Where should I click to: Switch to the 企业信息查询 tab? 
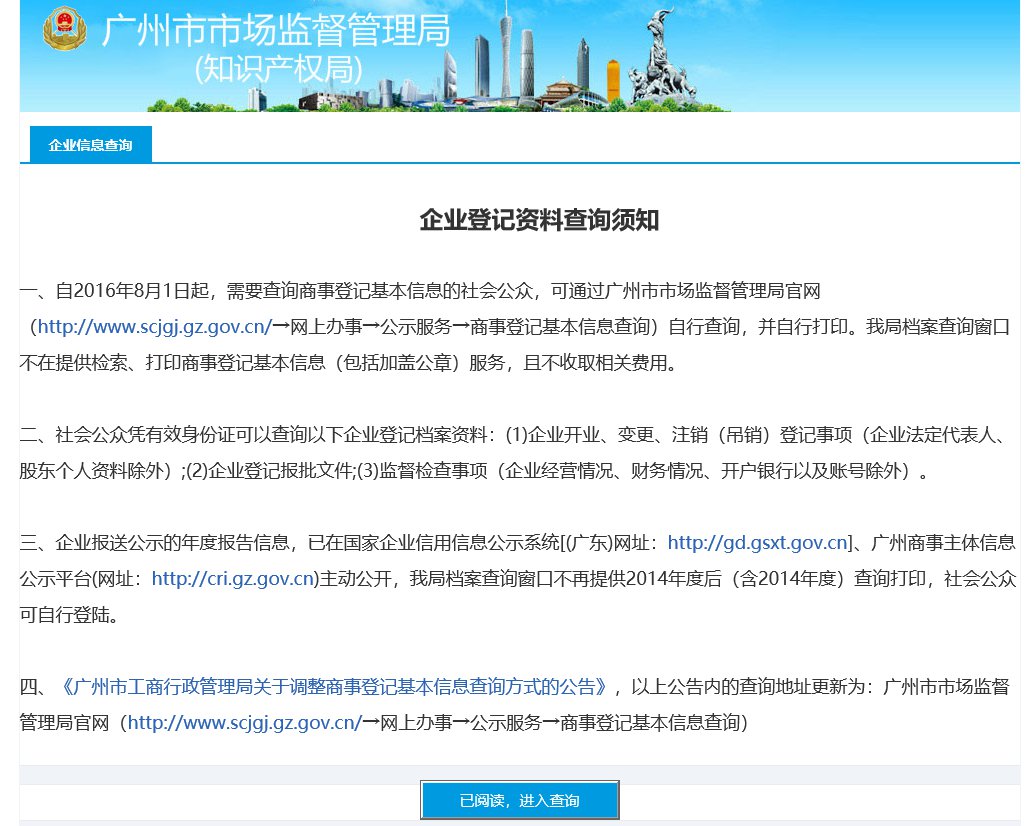(90, 145)
